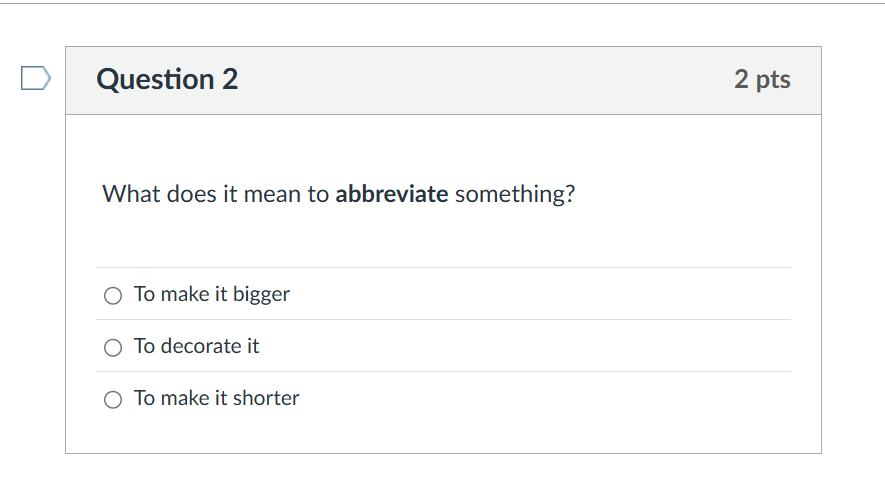This screenshot has height=479, width=885.
Task: Click the number '2' in the Question heading
Action: (229, 80)
